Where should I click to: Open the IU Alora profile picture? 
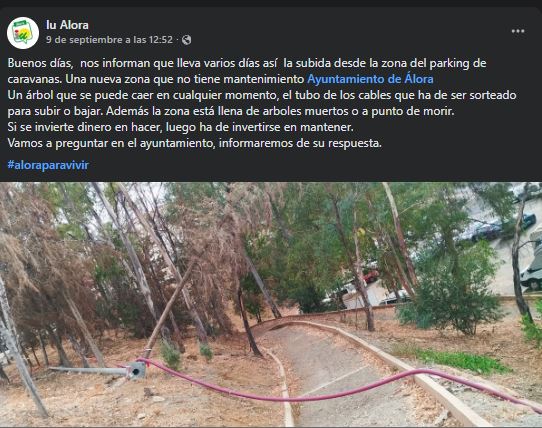click(23, 33)
